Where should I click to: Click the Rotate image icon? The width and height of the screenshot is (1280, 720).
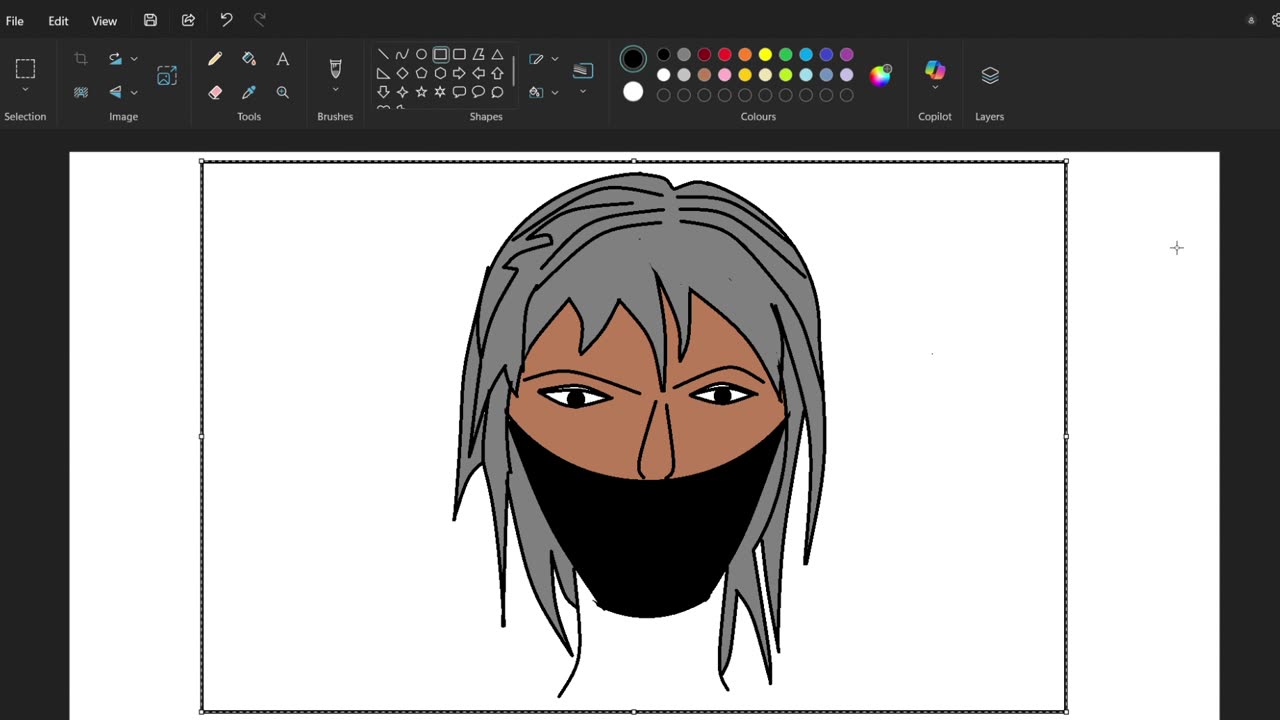coord(115,59)
